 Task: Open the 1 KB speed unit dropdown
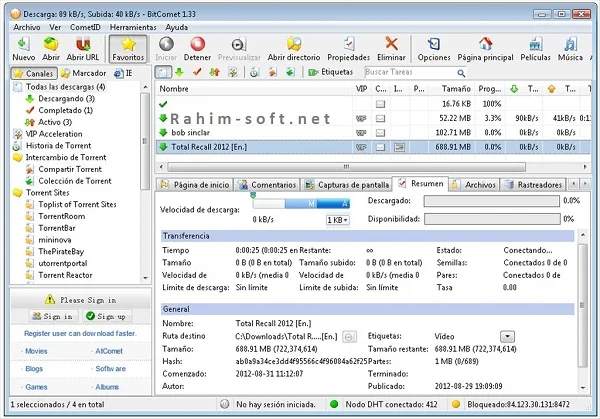pos(338,220)
